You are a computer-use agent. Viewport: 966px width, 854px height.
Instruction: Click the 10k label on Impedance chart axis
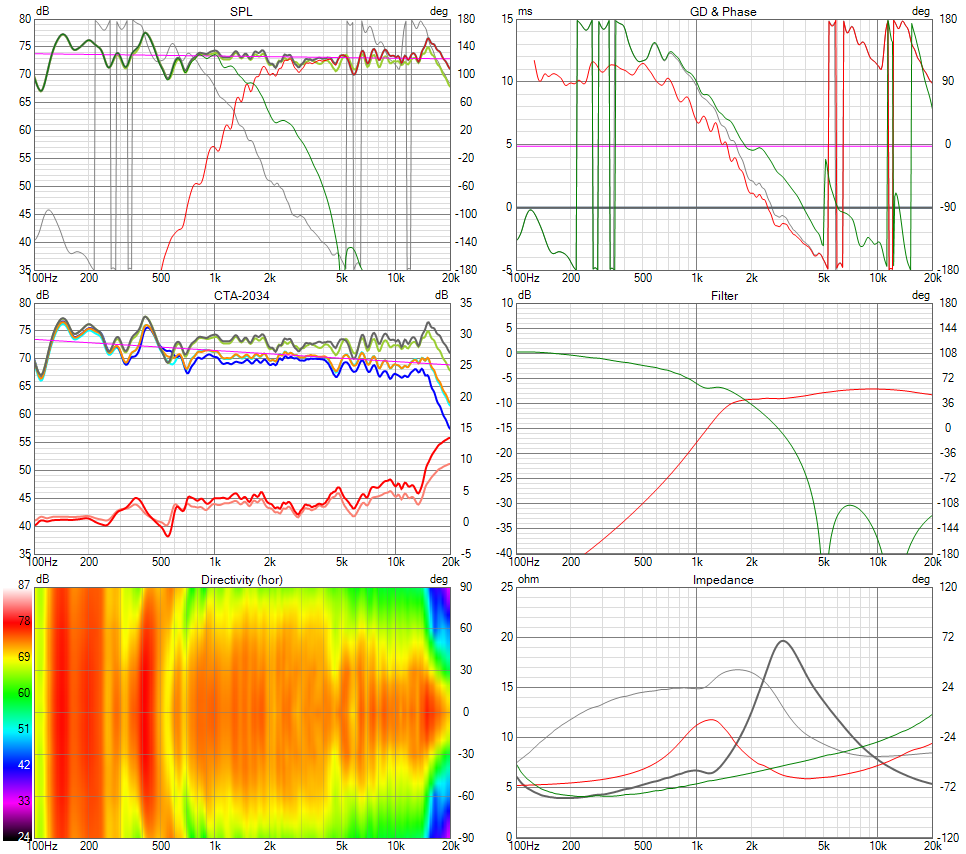(878, 845)
